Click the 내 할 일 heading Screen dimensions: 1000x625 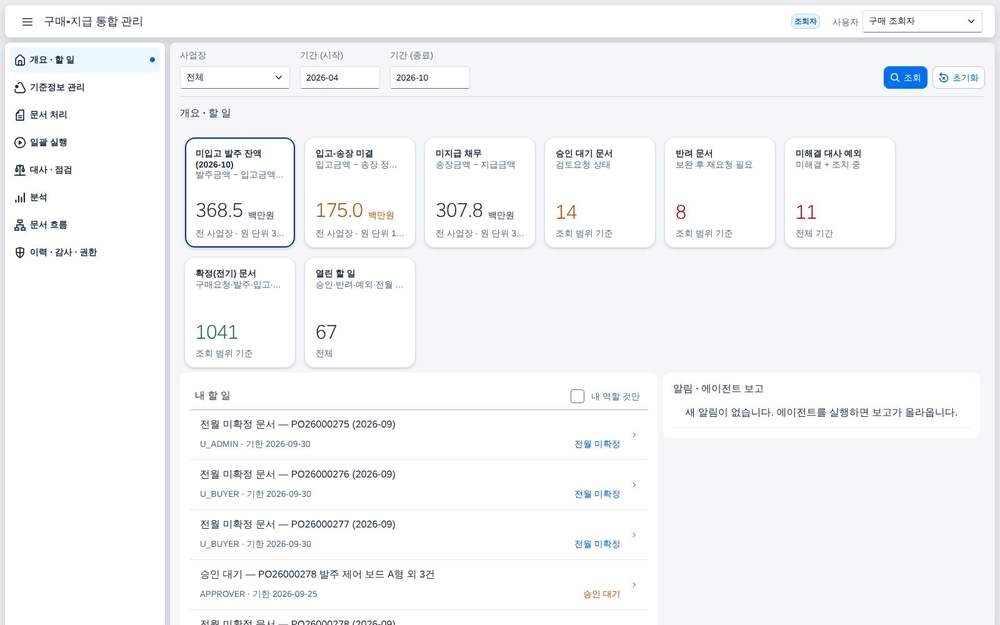[212, 395]
